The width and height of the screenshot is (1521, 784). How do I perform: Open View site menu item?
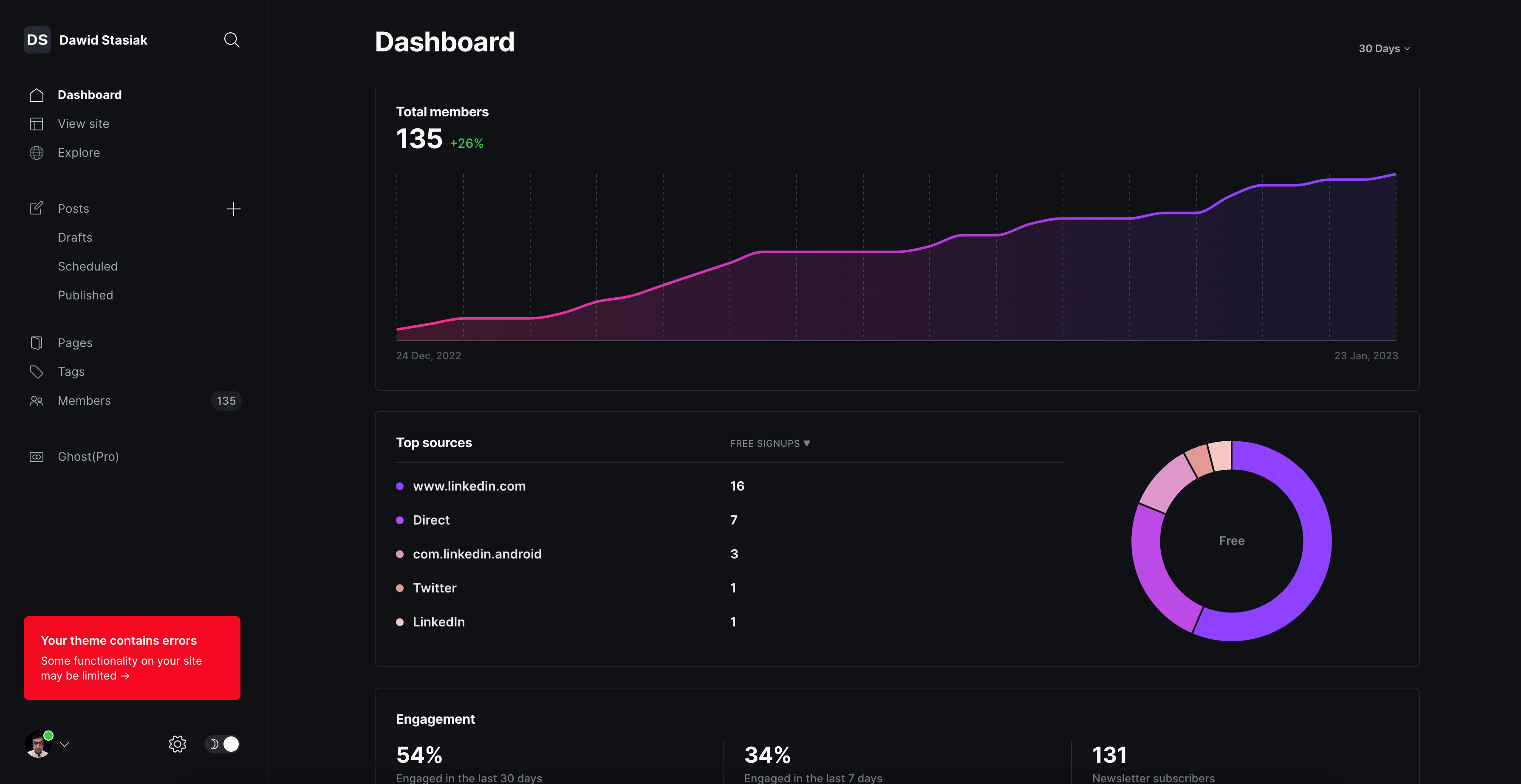83,124
